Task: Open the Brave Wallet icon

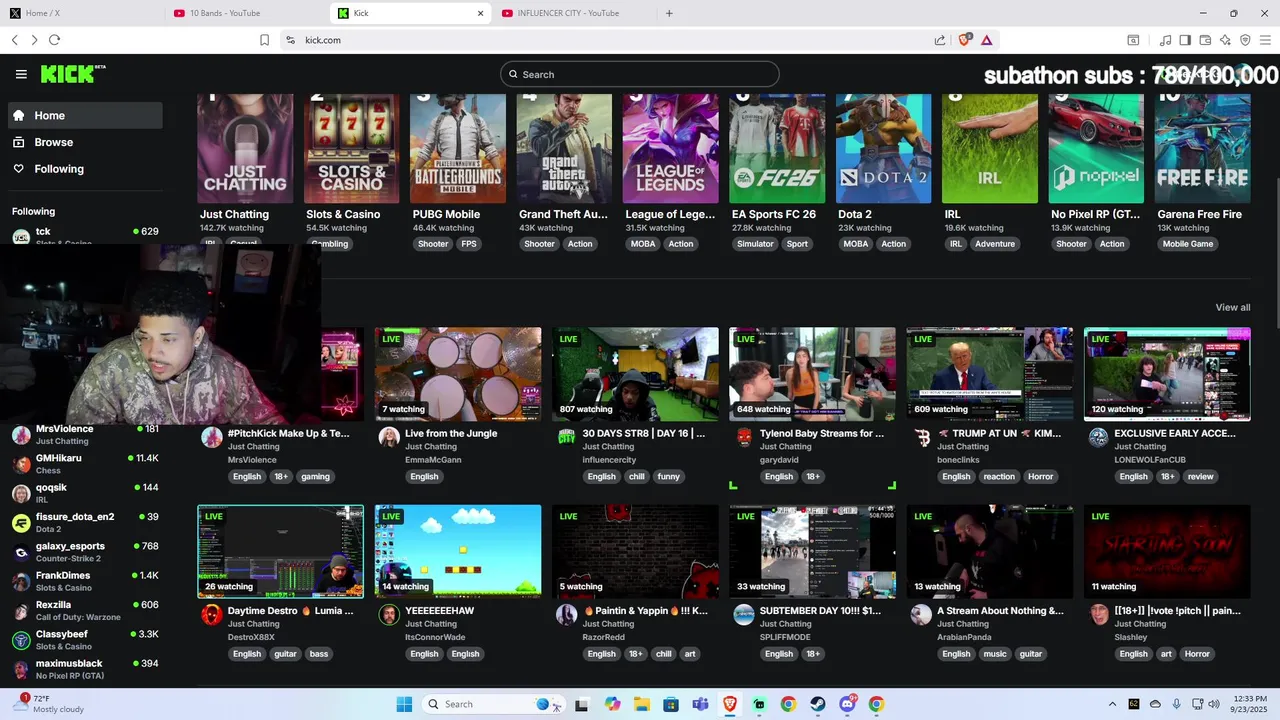Action: pos(1205,40)
